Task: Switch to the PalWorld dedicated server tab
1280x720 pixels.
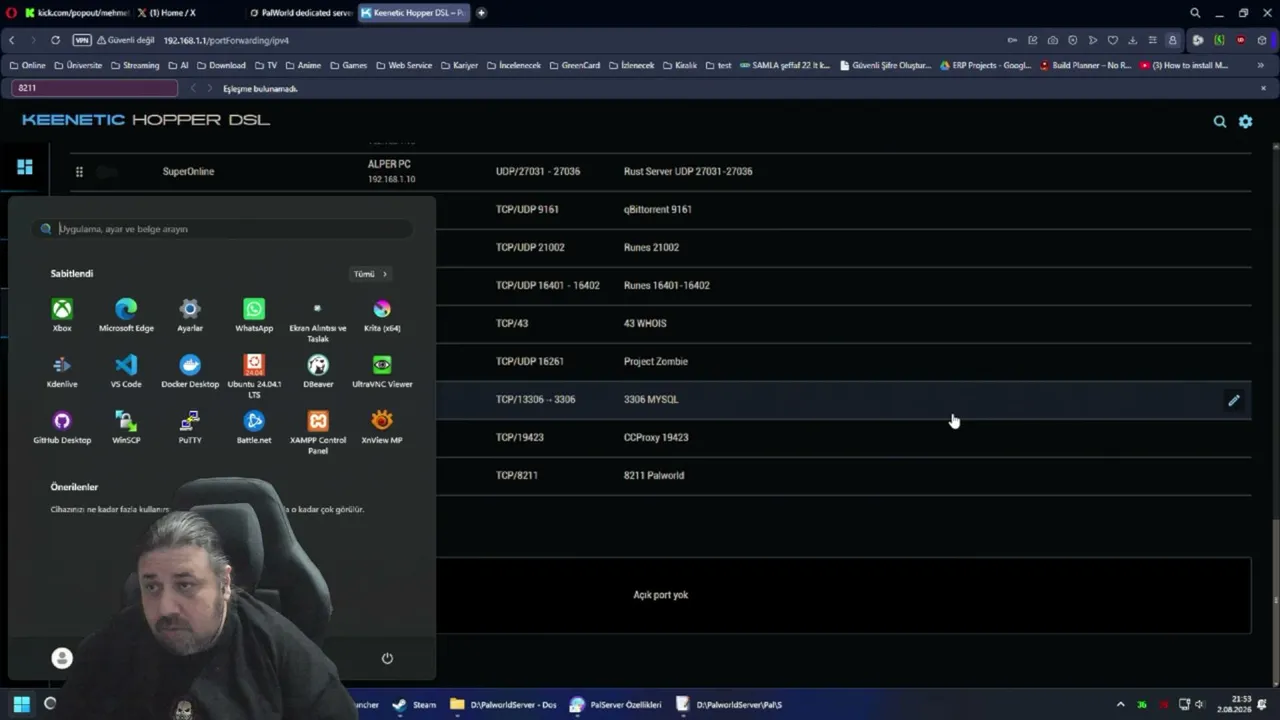Action: pos(299,13)
